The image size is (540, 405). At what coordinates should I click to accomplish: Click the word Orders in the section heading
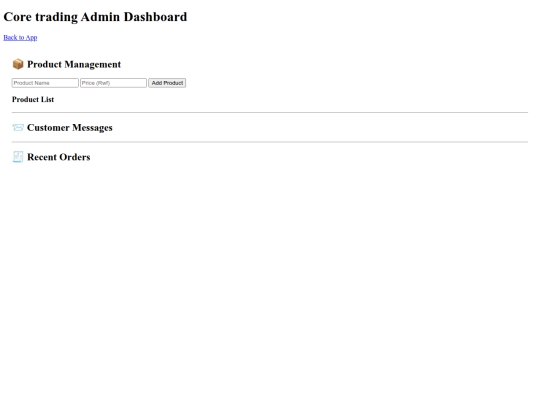pos(74,157)
